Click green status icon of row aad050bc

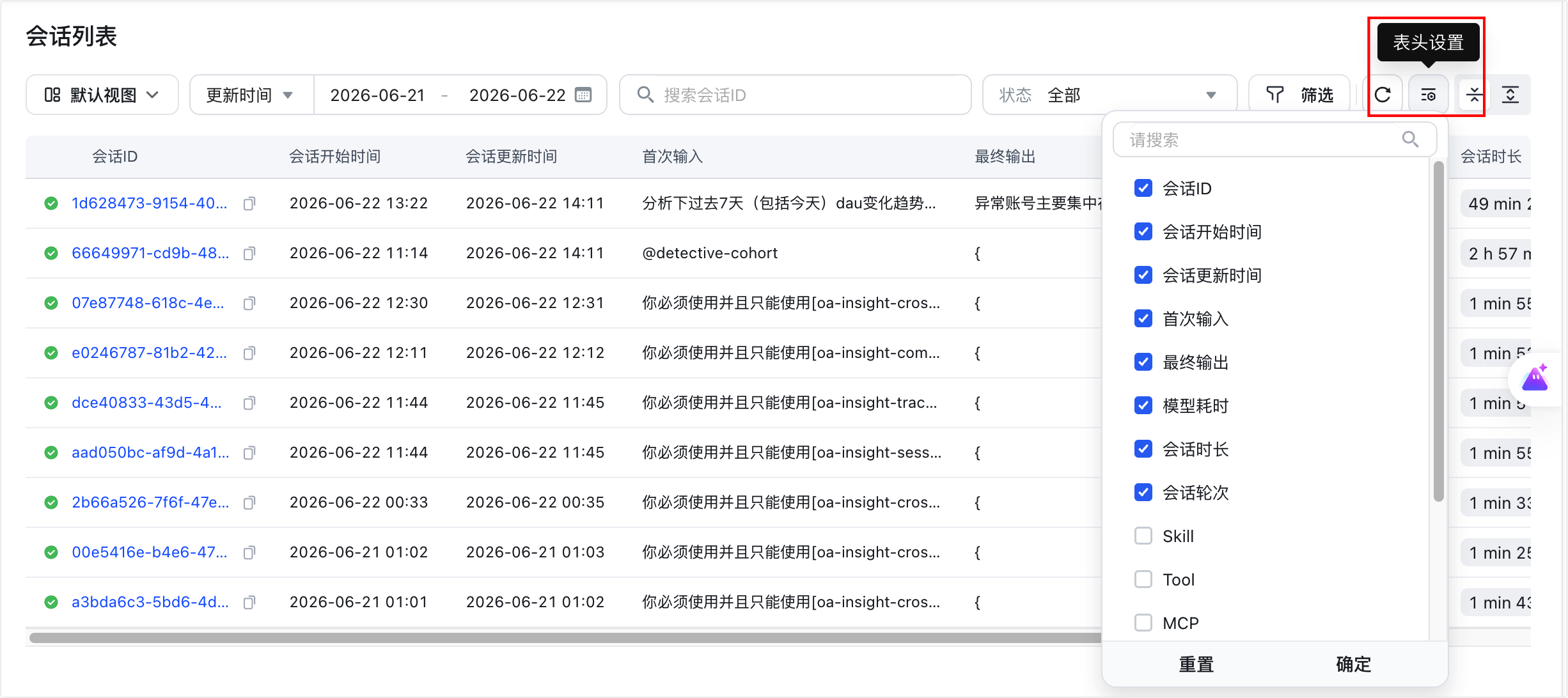51,453
